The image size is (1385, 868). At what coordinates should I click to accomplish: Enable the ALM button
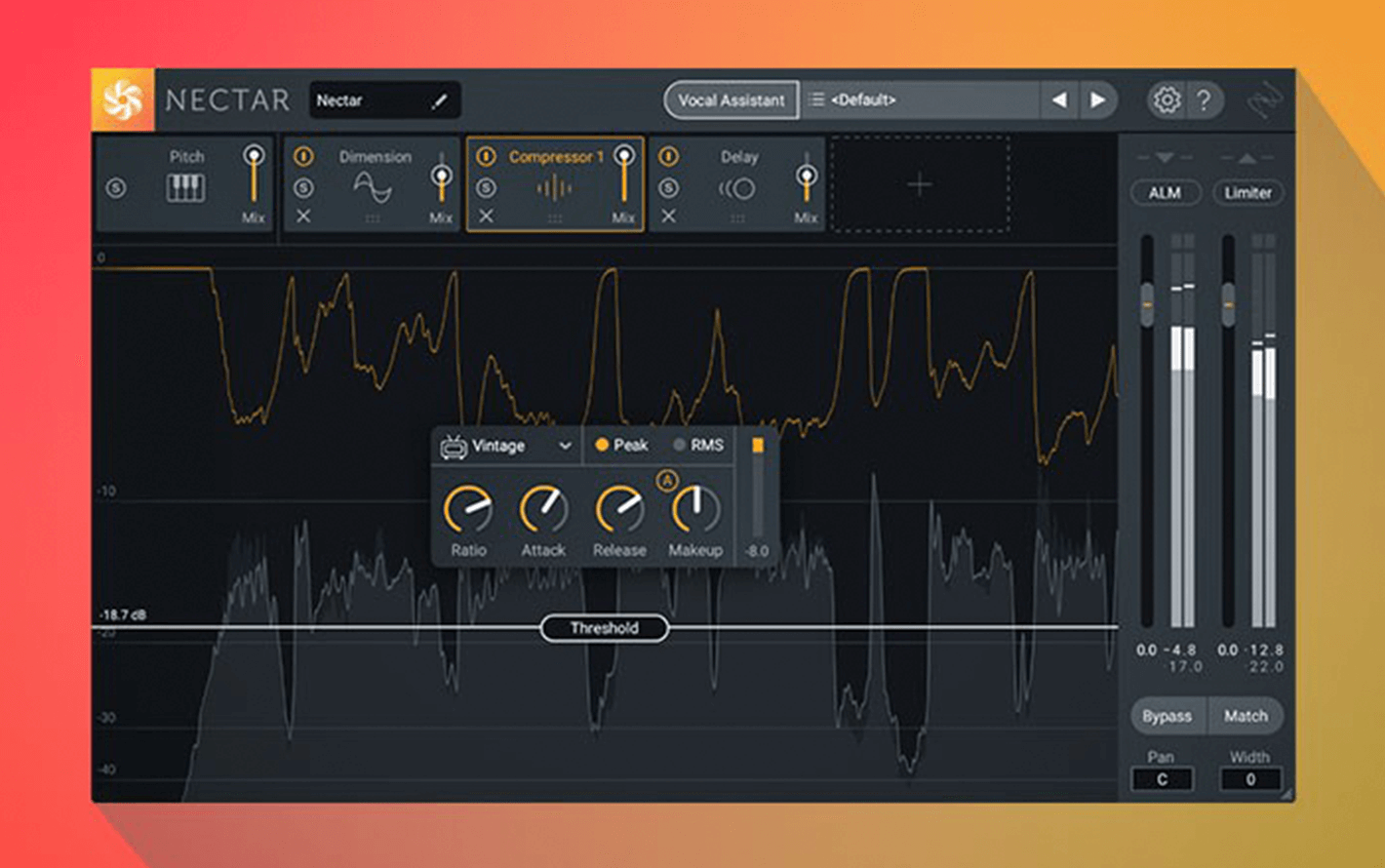(1165, 193)
